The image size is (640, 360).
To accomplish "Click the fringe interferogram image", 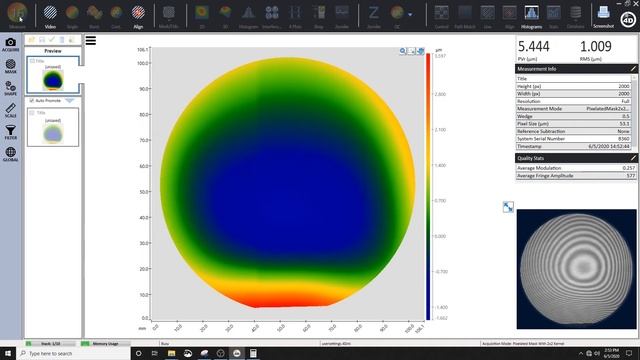I will tap(576, 269).
